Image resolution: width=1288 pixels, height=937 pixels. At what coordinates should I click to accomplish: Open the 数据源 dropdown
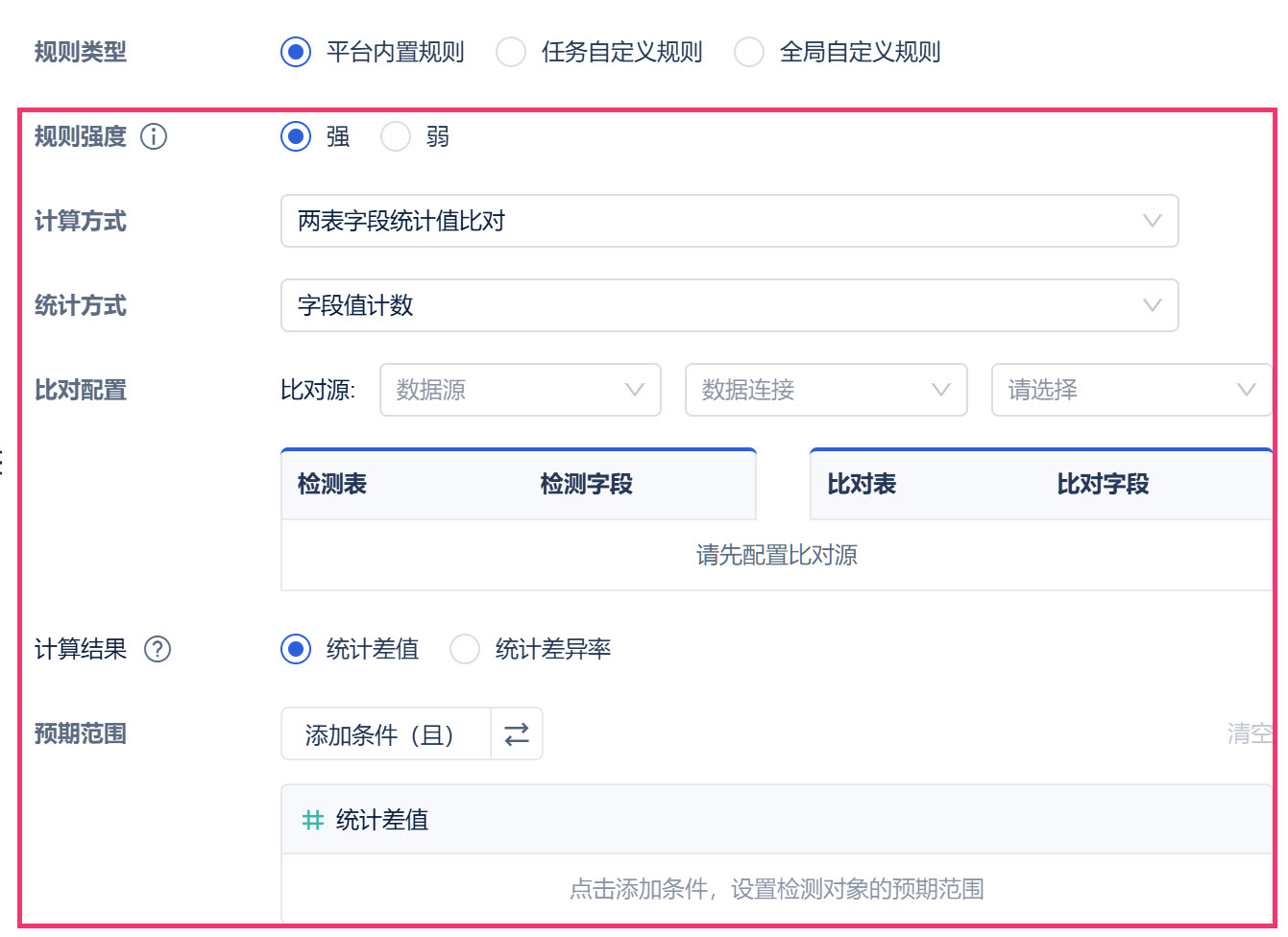520,391
